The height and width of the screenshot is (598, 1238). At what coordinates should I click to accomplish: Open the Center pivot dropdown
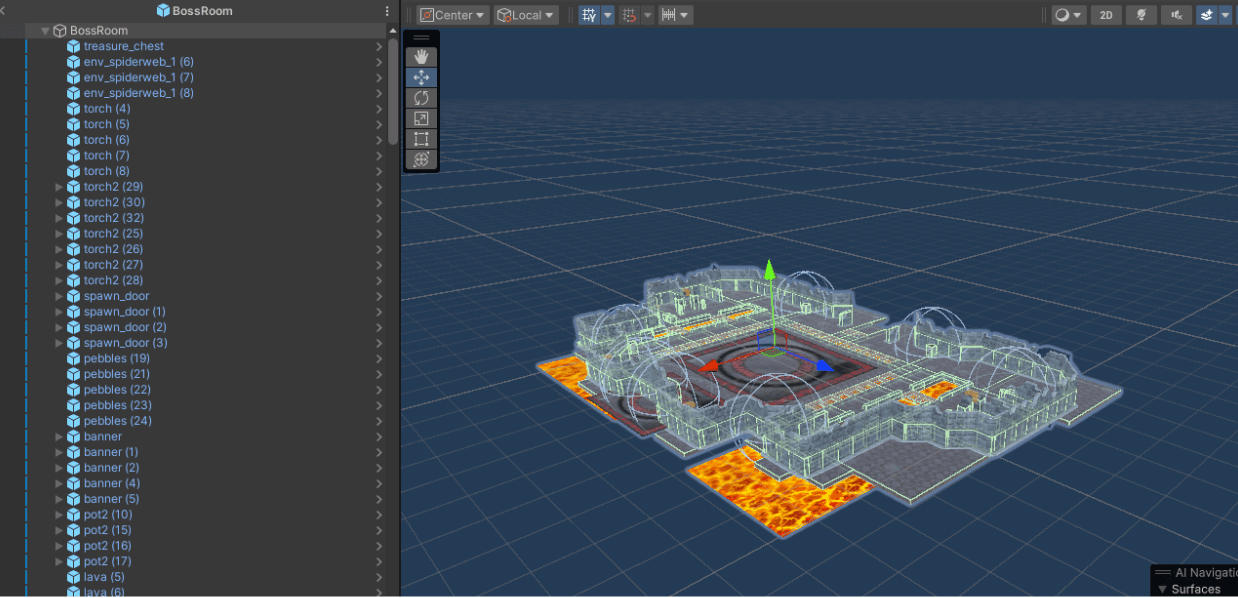click(453, 15)
